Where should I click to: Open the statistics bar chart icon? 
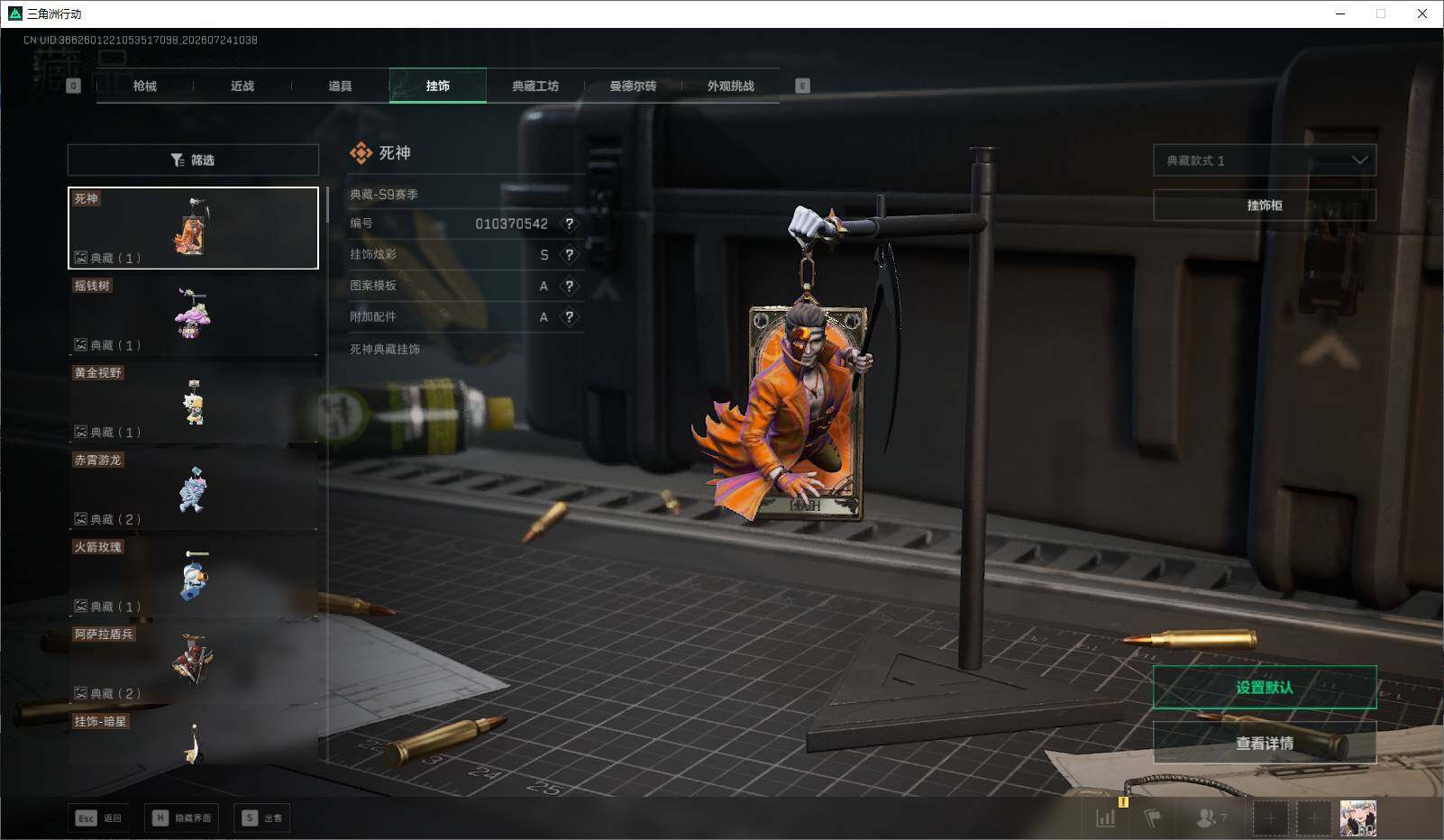pyautogui.click(x=1106, y=817)
